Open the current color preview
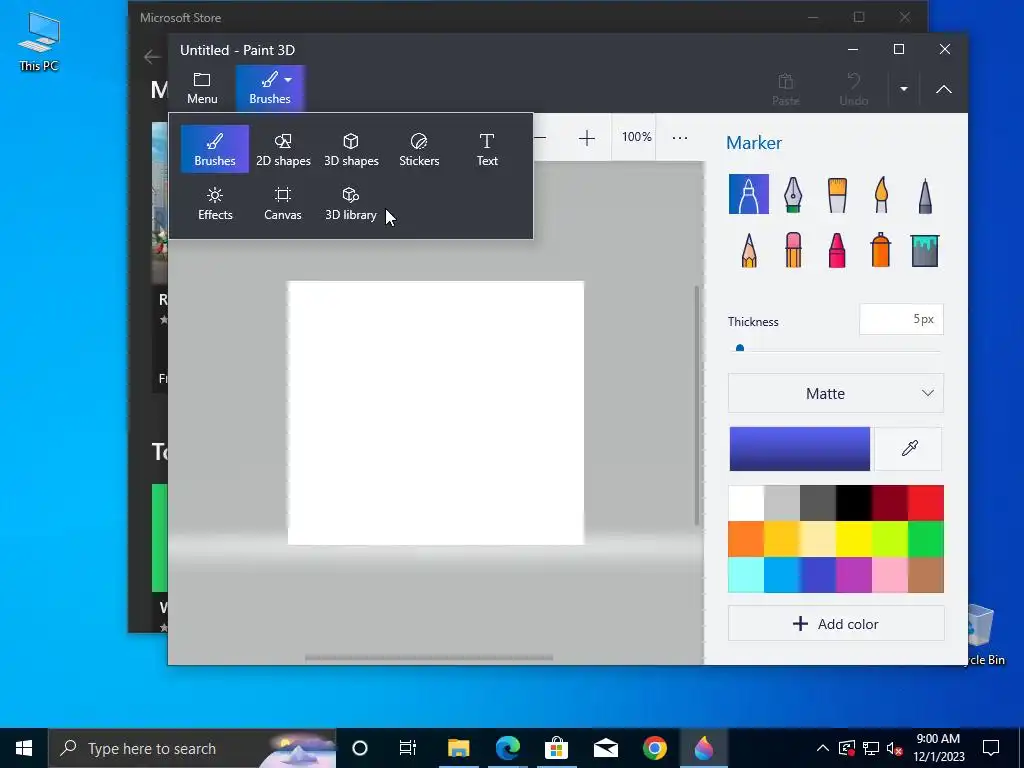 pyautogui.click(x=799, y=449)
